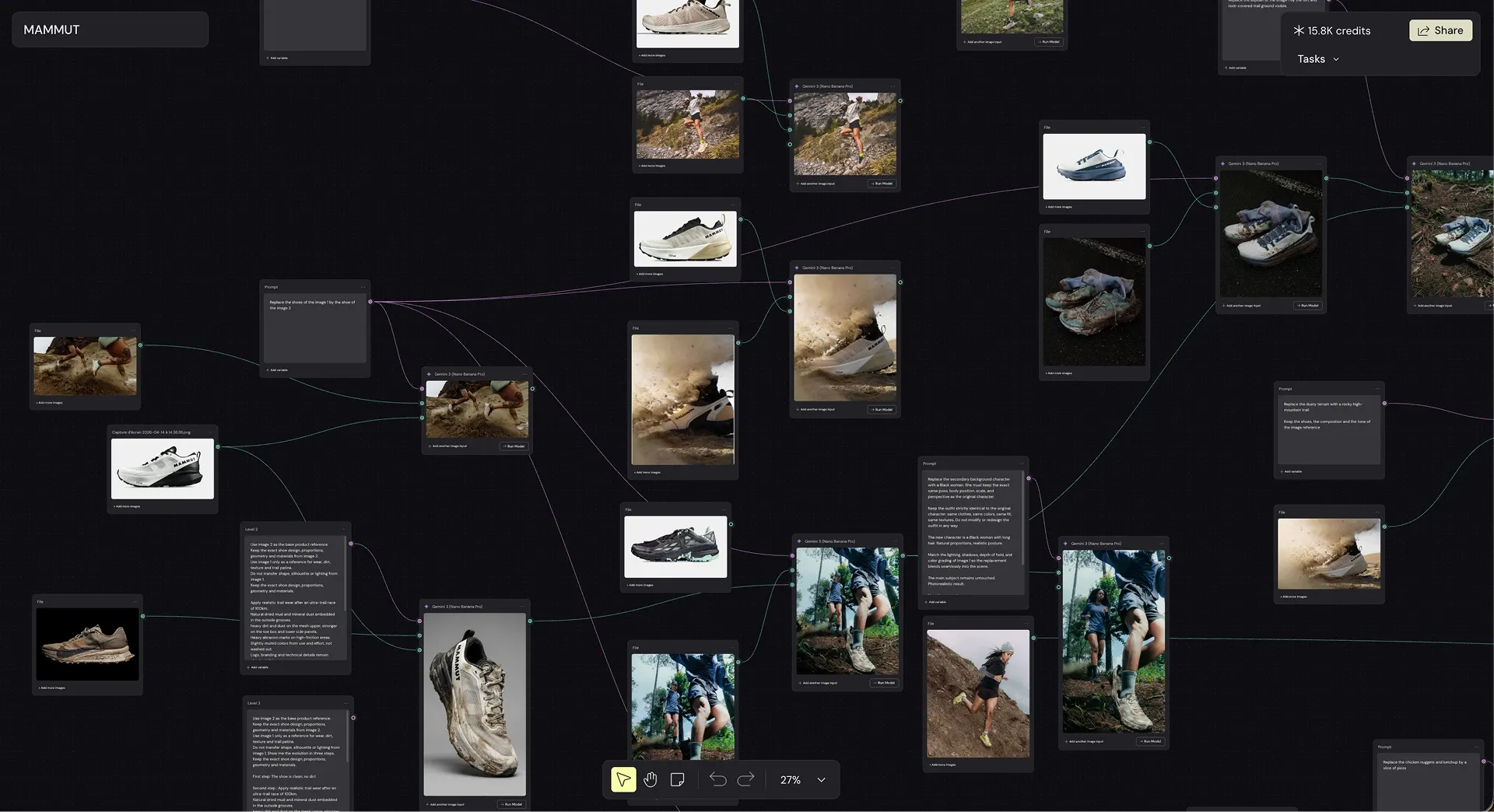Switch to the hand pan tool
The width and height of the screenshot is (1494, 812).
coord(651,779)
